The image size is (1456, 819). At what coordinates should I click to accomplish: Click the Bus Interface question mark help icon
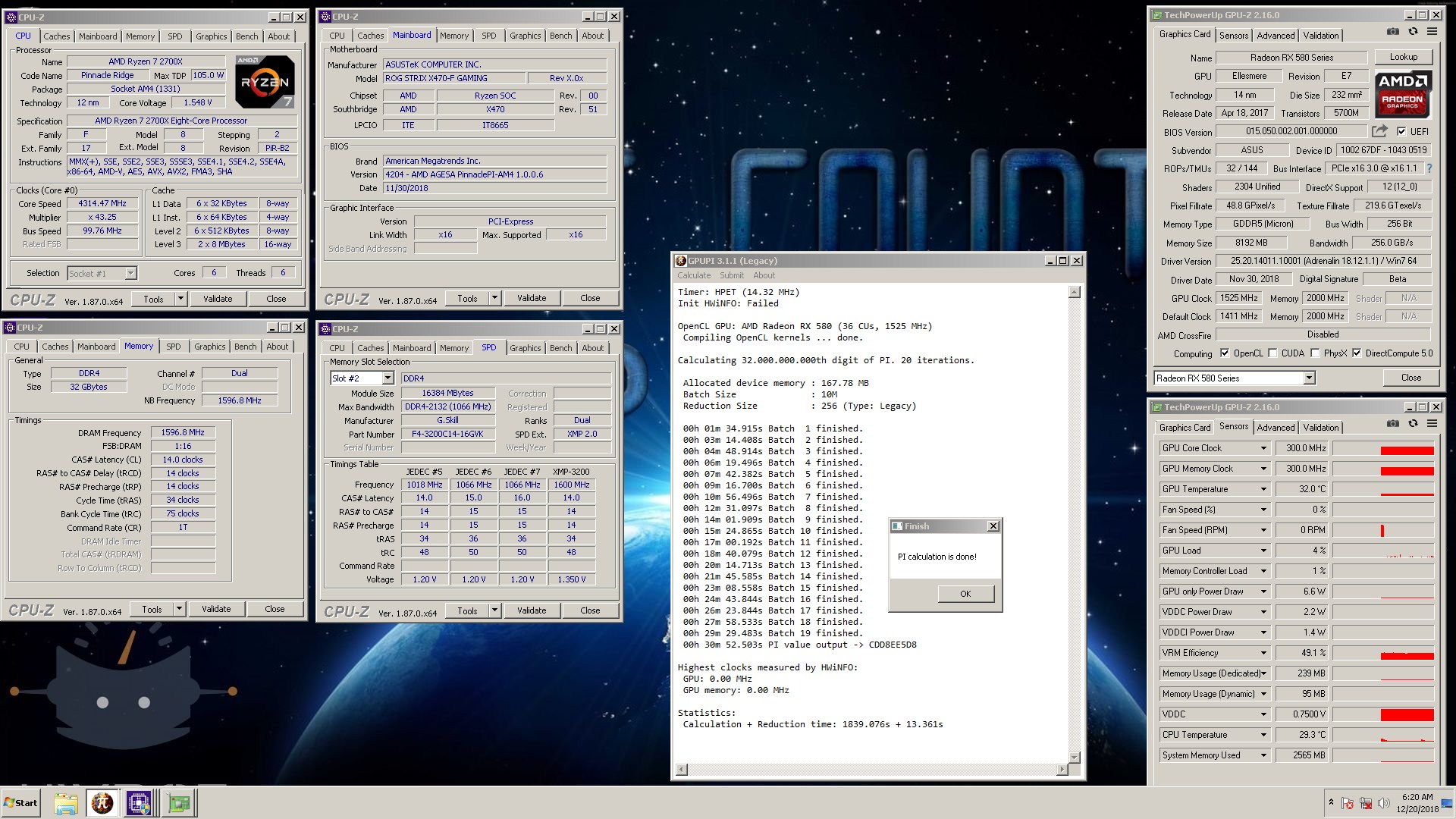coord(1429,168)
